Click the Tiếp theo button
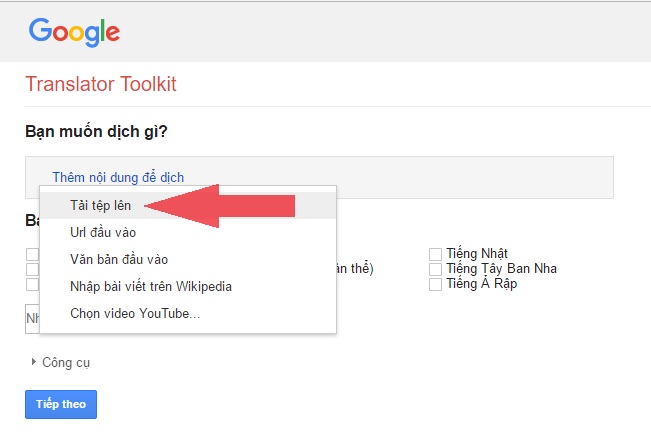This screenshot has height=437, width=651. pos(61,404)
